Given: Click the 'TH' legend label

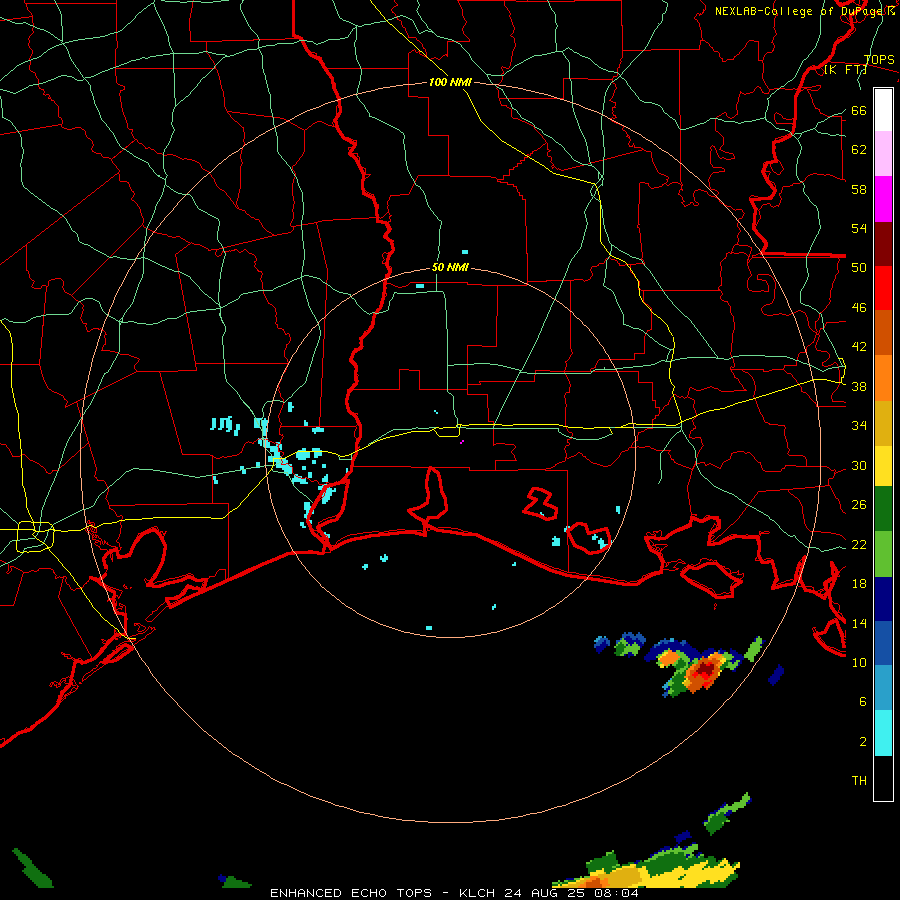Looking at the screenshot, I should 859,781.
